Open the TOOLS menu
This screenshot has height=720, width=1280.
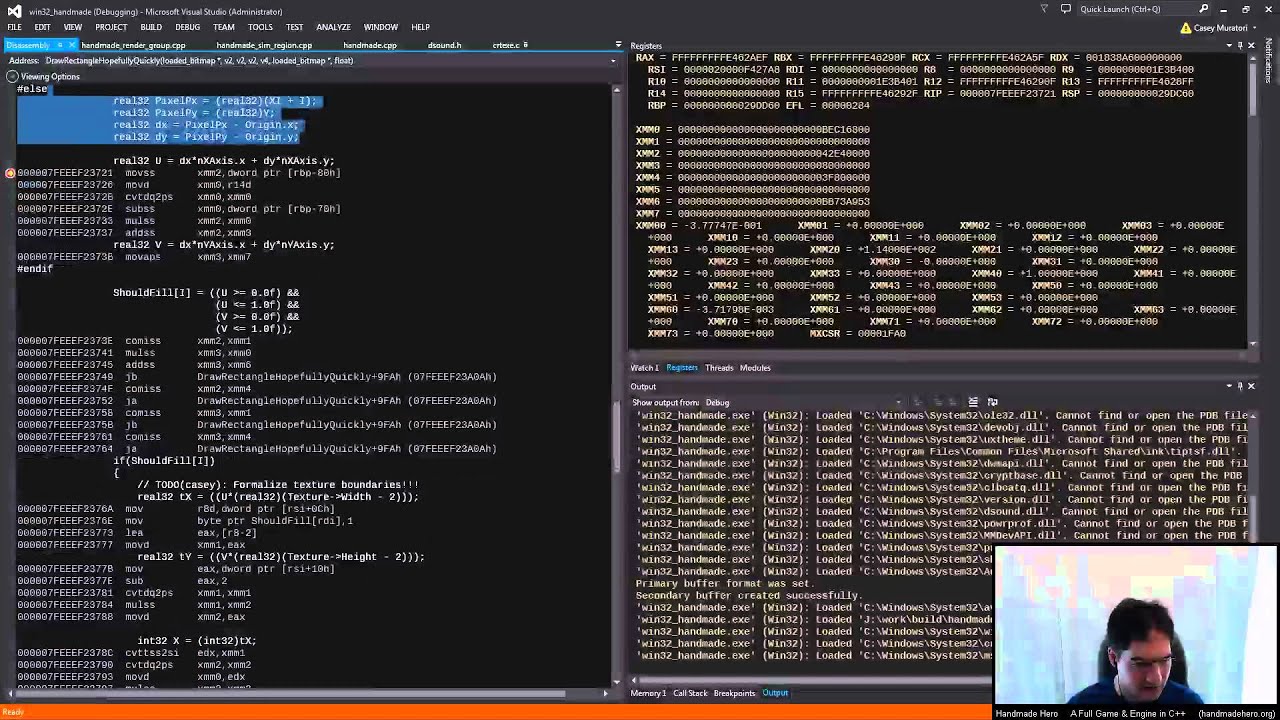tap(260, 27)
